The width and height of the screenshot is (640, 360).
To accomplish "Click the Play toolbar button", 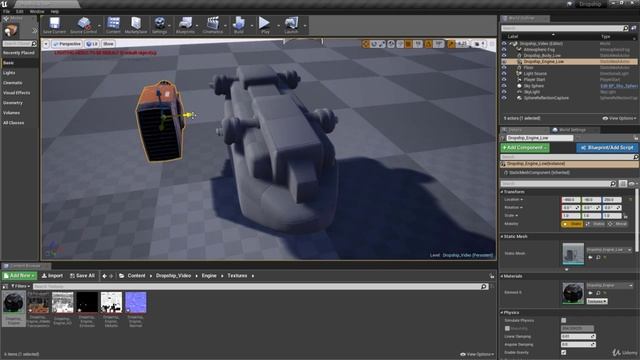I will (x=264, y=25).
